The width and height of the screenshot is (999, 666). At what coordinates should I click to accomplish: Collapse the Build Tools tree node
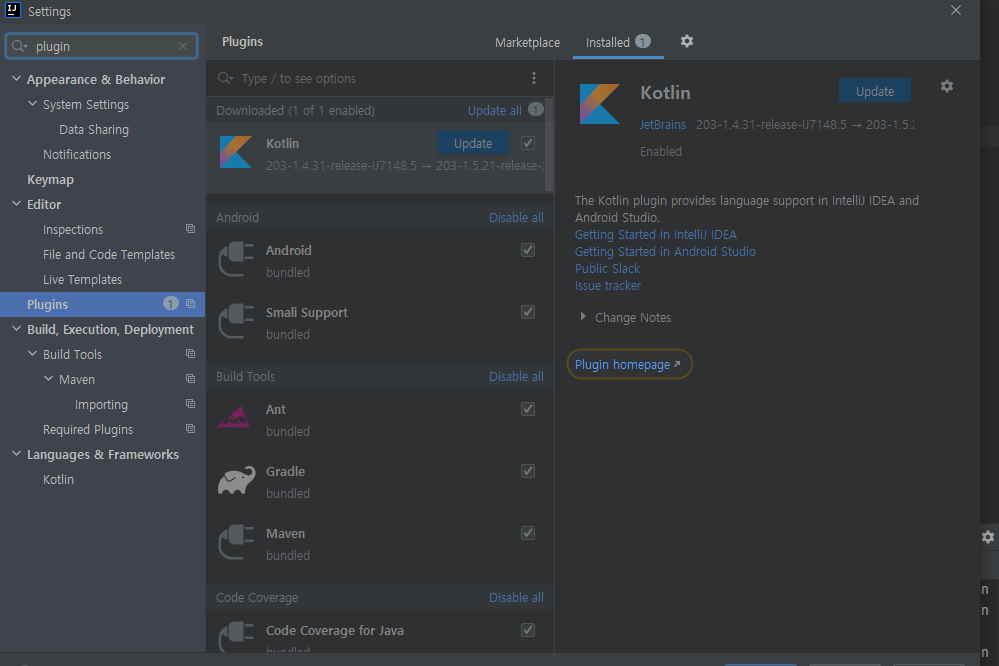[x=32, y=353]
